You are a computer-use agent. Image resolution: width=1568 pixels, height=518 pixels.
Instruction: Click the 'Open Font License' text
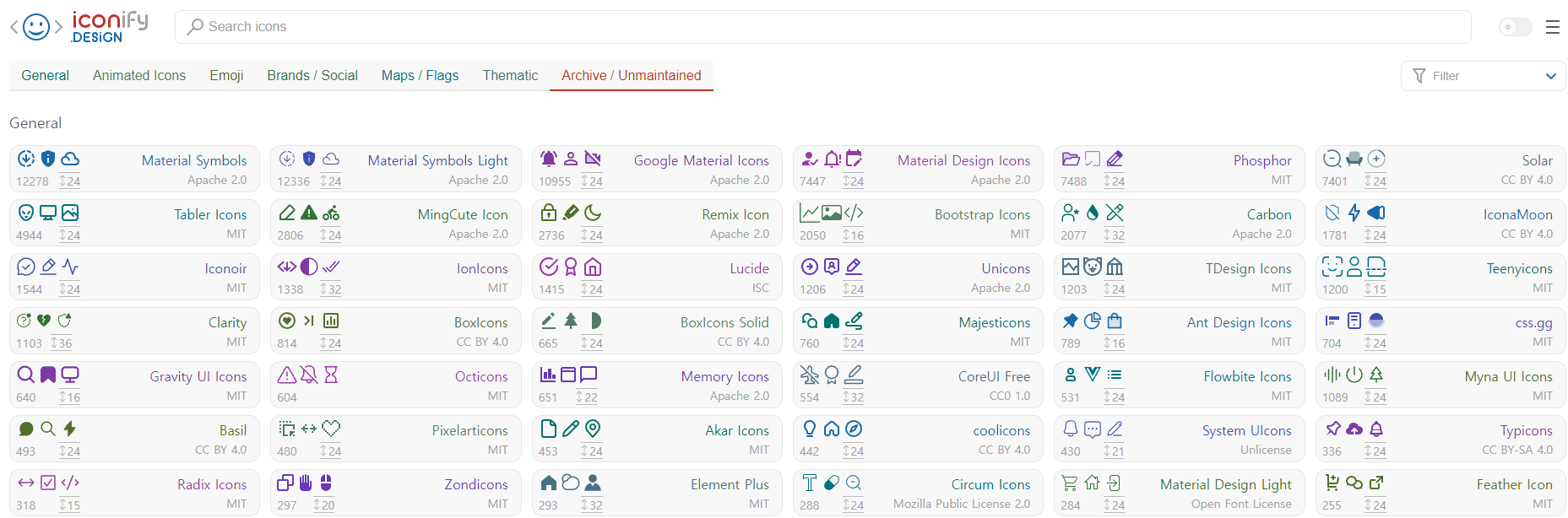point(1241,504)
